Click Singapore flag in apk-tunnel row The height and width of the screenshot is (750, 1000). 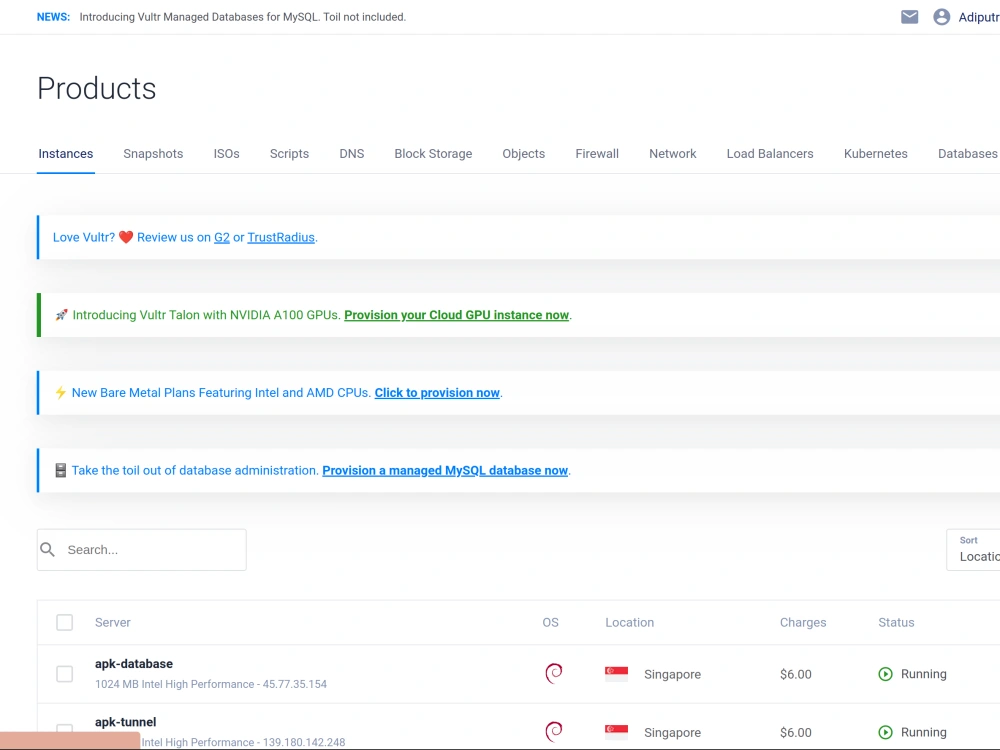pos(616,732)
